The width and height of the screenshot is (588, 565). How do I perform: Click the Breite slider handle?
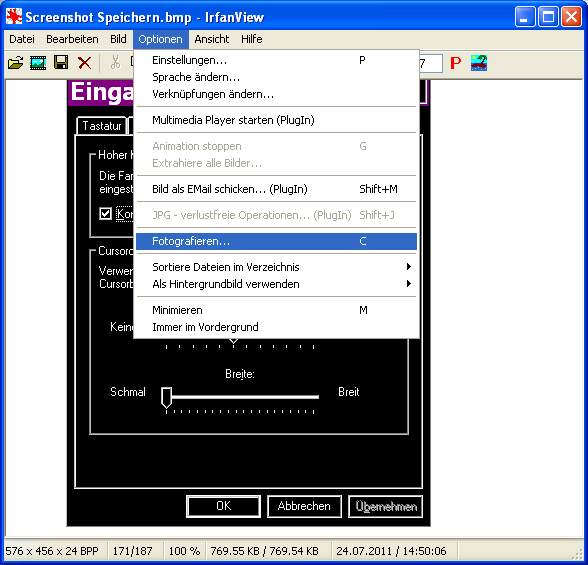[166, 397]
